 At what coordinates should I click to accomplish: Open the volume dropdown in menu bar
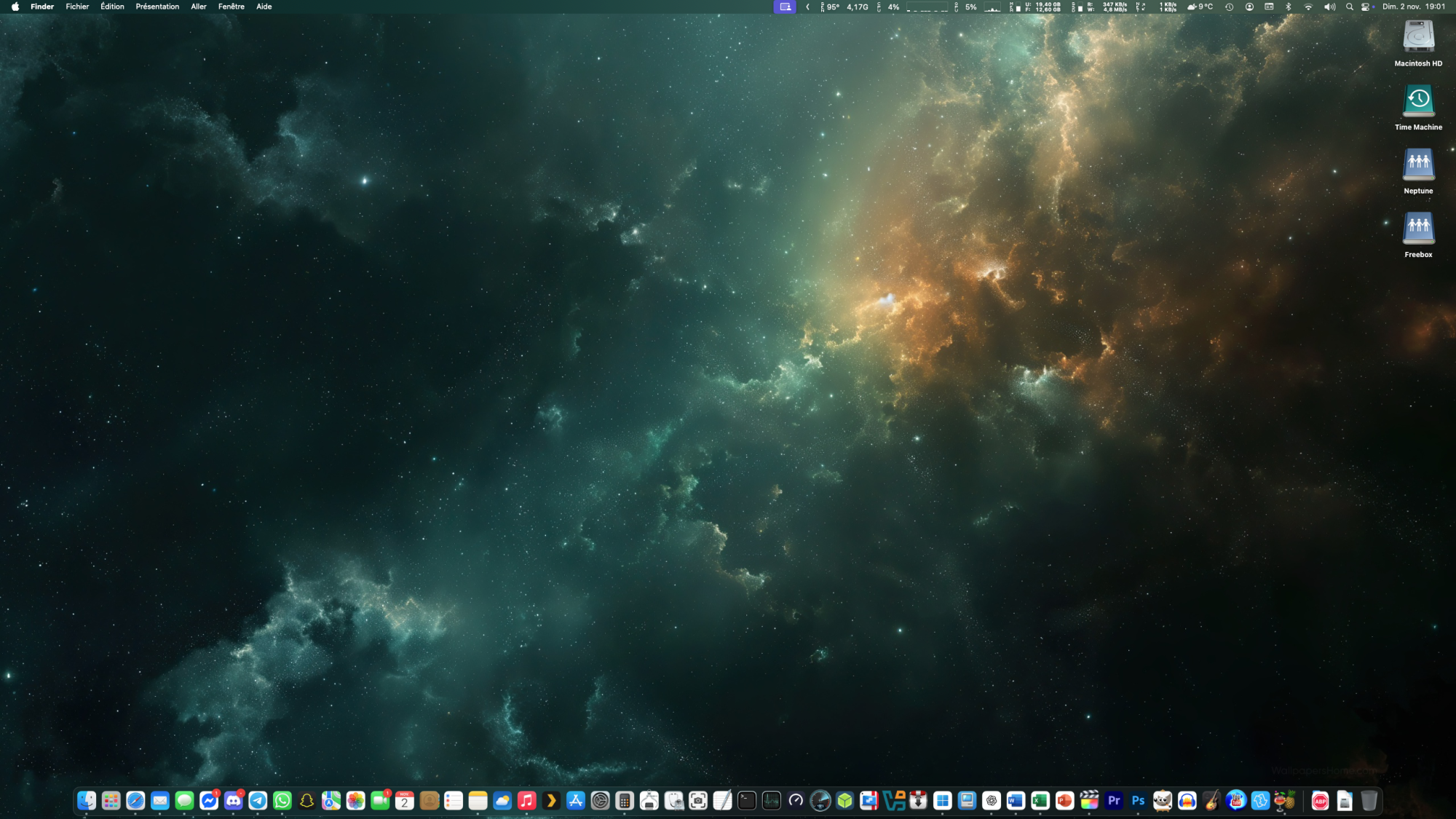[1329, 7]
